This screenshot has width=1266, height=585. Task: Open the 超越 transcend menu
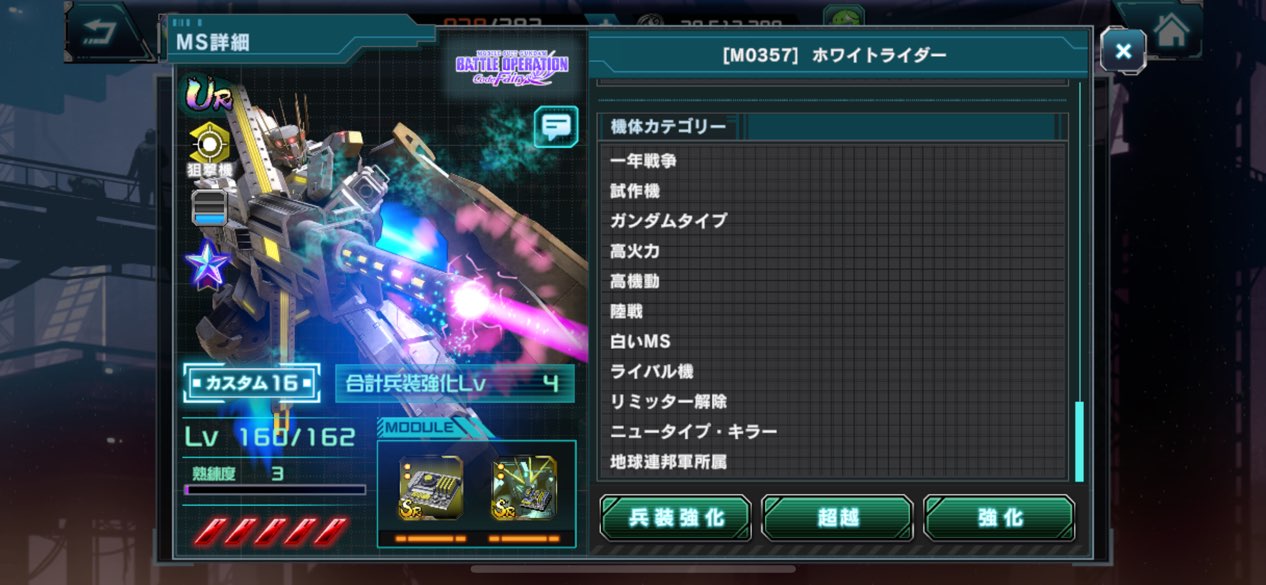837,518
